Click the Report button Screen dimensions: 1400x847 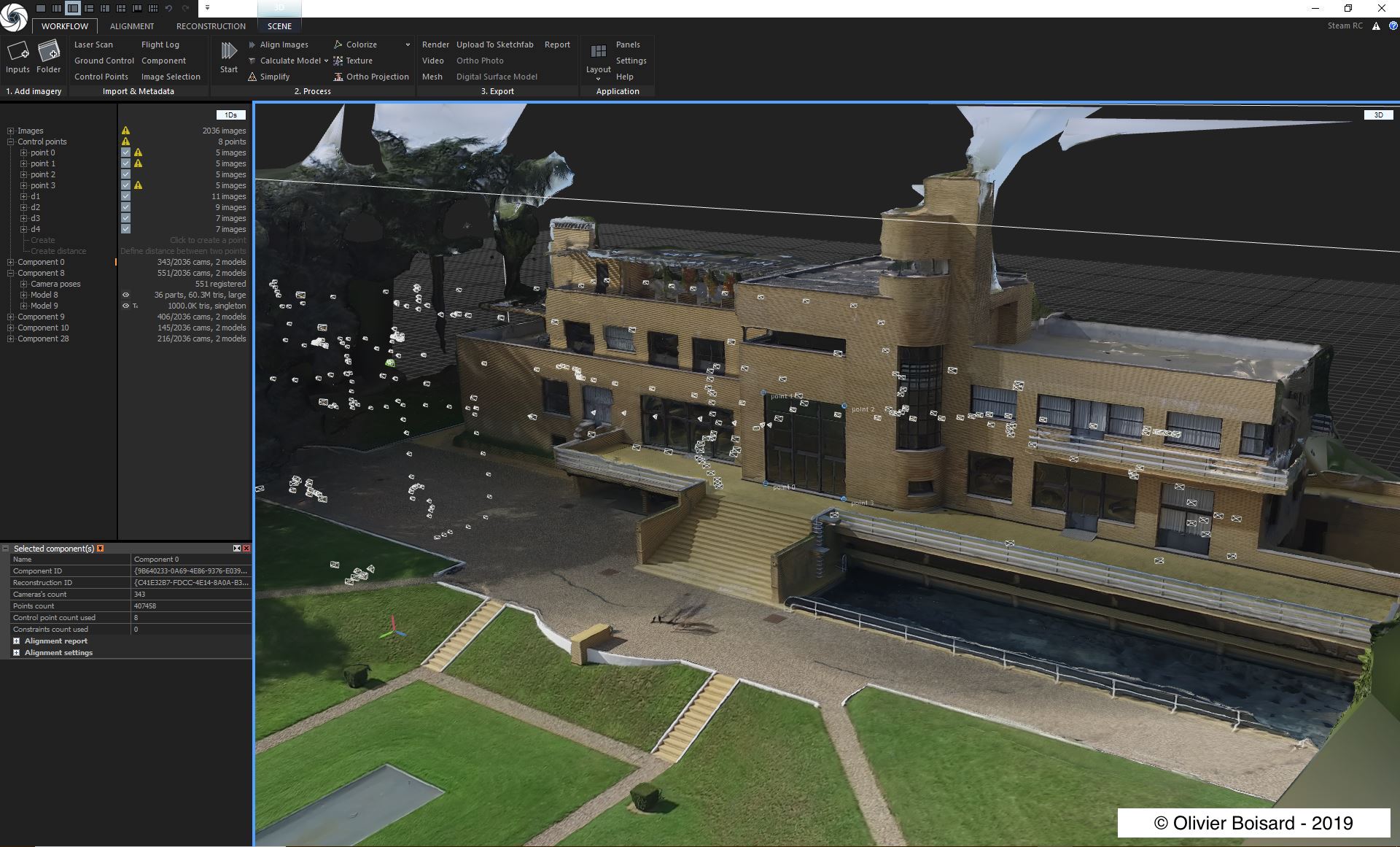558,45
